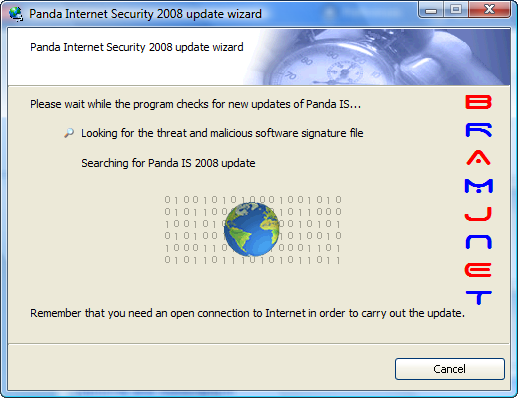This screenshot has width=518, height=398.
Task: Click the Cancel button
Action: pyautogui.click(x=450, y=369)
